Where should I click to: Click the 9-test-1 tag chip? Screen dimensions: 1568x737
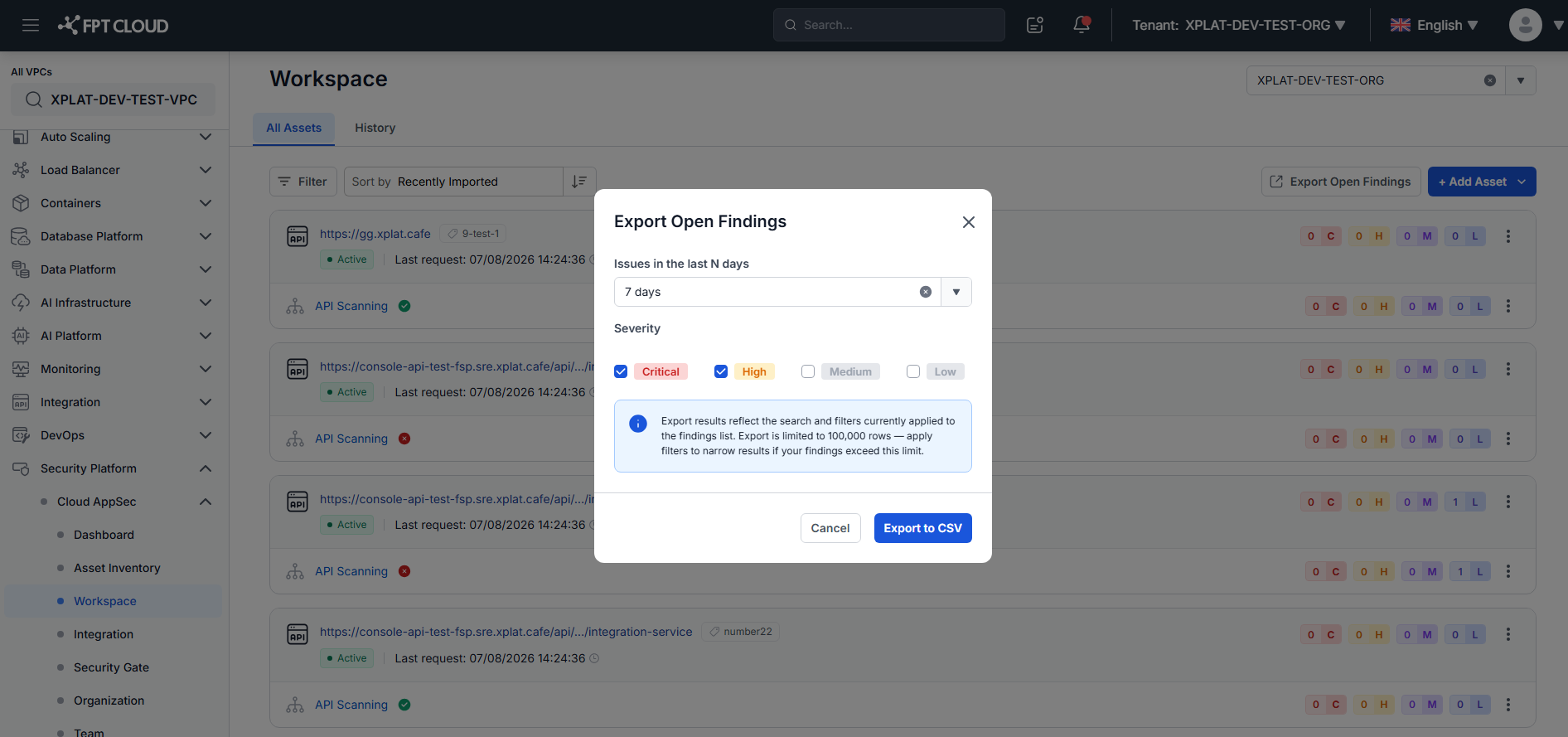(473, 234)
